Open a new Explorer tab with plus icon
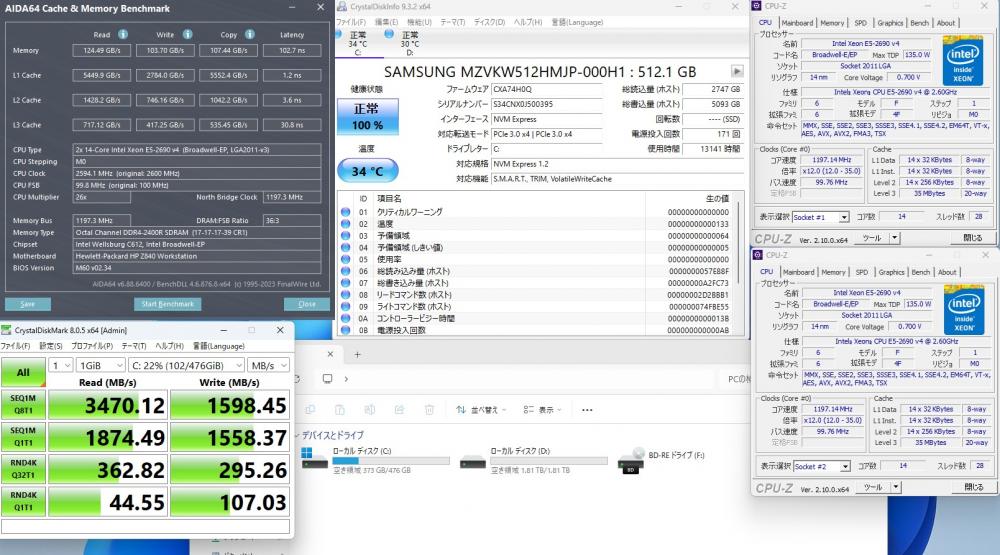 click(357, 354)
